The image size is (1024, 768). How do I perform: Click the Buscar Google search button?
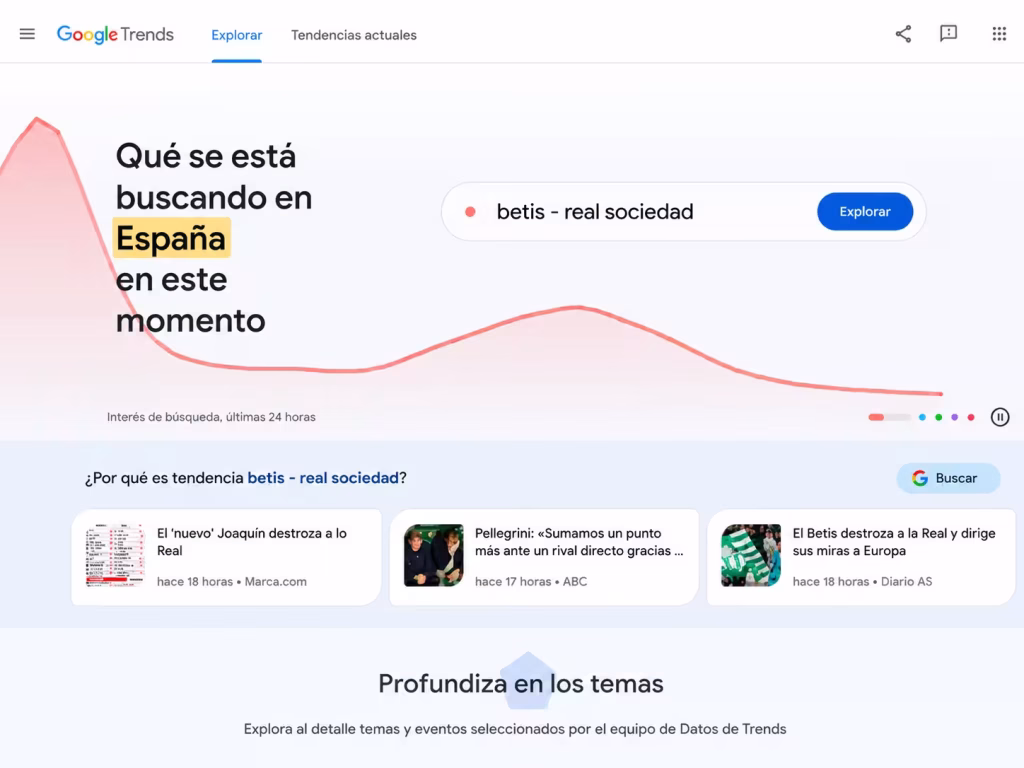point(948,478)
